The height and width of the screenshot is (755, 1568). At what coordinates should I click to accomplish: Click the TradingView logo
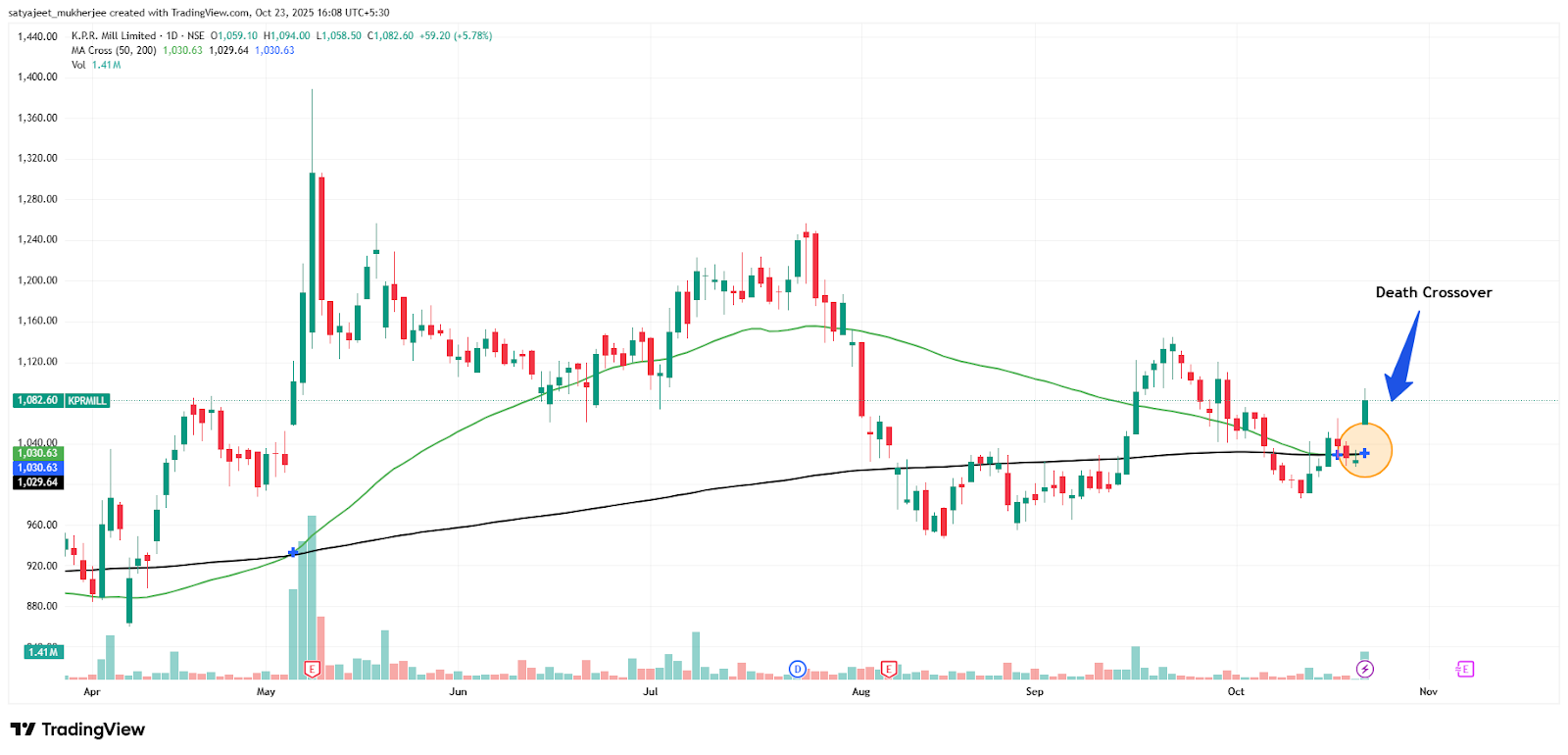[77, 730]
